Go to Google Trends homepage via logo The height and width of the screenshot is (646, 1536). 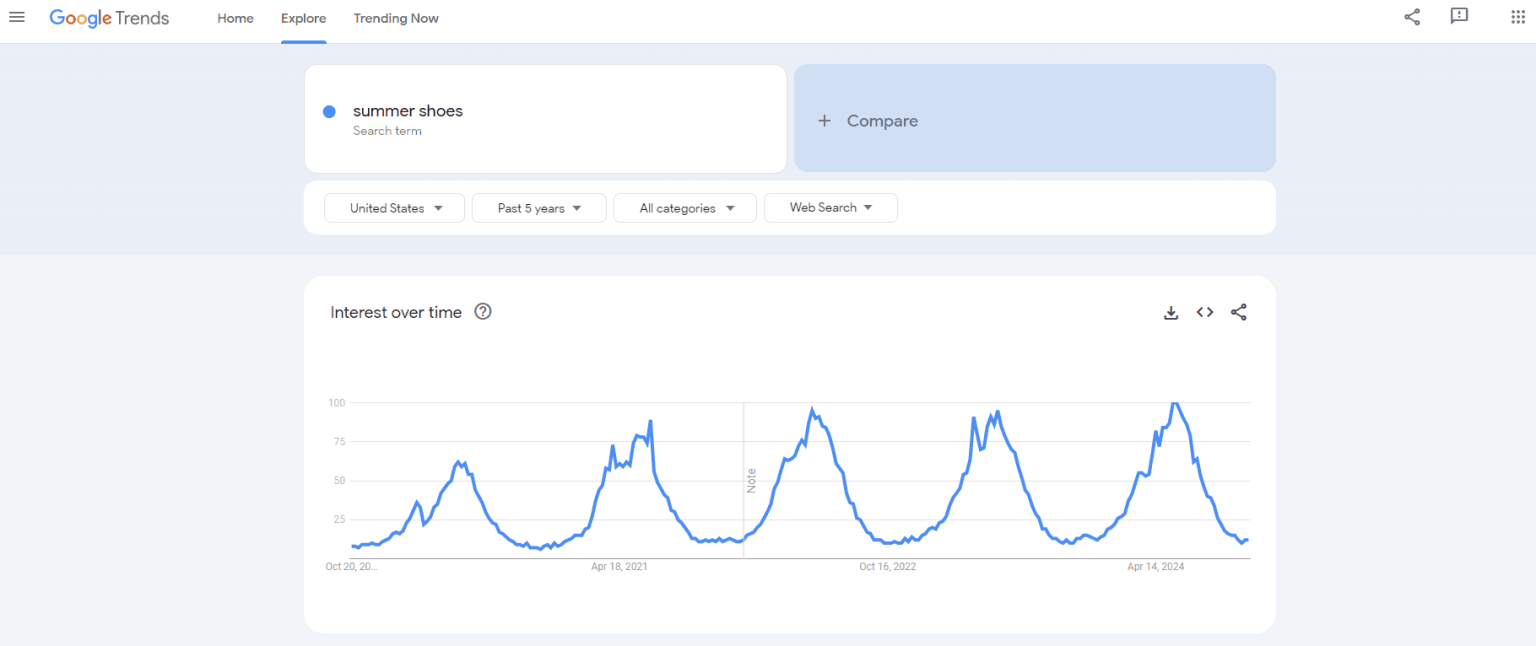tap(109, 17)
